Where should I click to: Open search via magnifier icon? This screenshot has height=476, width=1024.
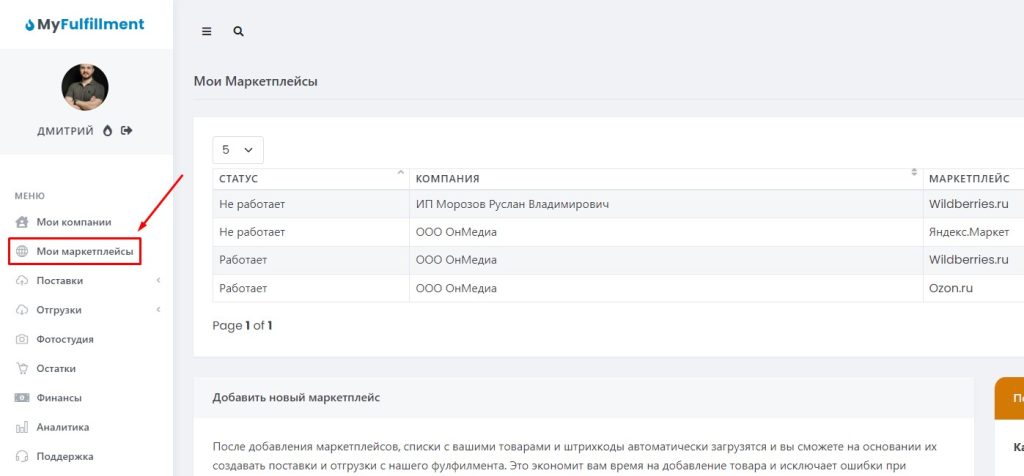(238, 31)
